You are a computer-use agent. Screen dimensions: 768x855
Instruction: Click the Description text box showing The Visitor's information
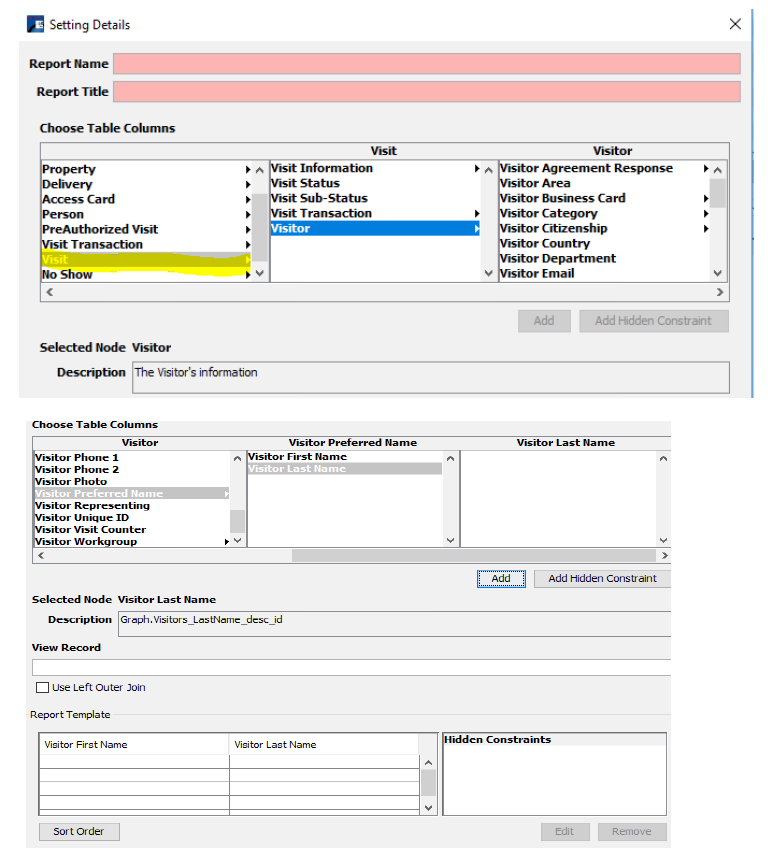pyautogui.click(x=431, y=377)
